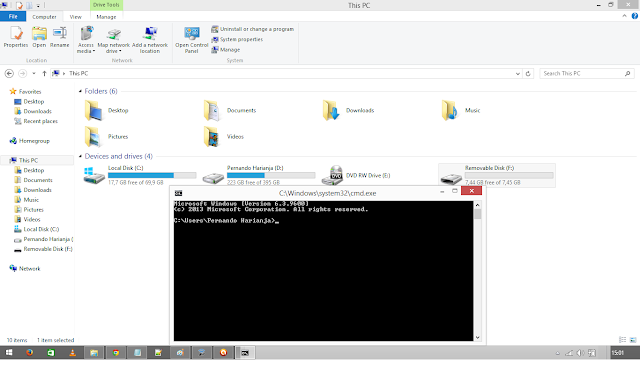Click Local Disk (C:) space usage bar
640x367 pixels.
point(152,175)
